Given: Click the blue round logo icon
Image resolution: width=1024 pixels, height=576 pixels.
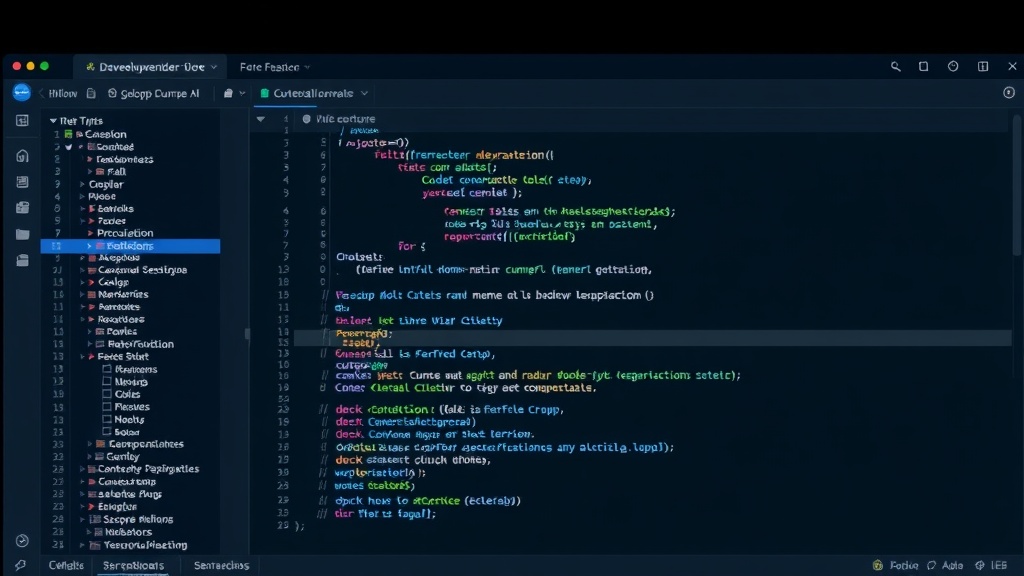Looking at the screenshot, I should 22,93.
